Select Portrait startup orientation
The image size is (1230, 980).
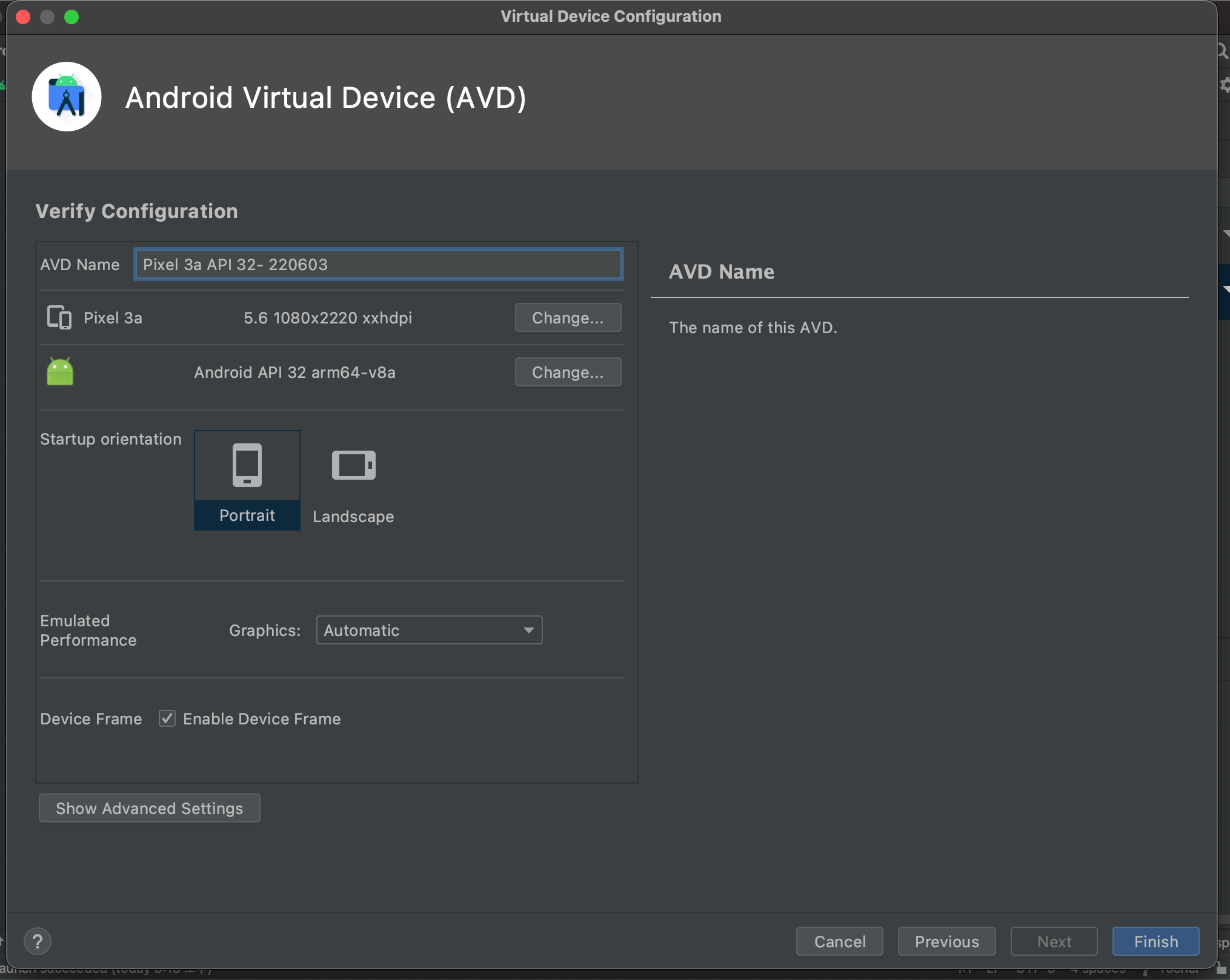pos(247,480)
